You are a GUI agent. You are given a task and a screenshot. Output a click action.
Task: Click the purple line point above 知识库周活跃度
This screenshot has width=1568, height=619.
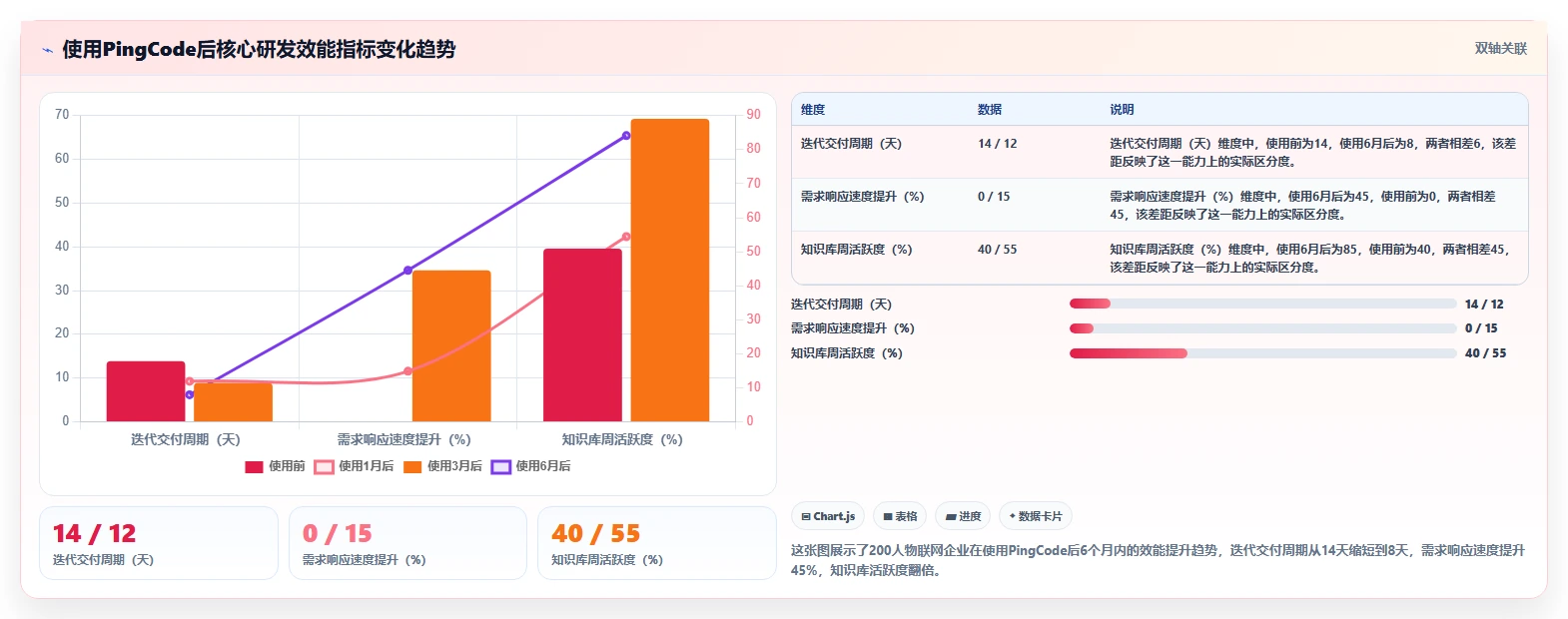[x=626, y=136]
